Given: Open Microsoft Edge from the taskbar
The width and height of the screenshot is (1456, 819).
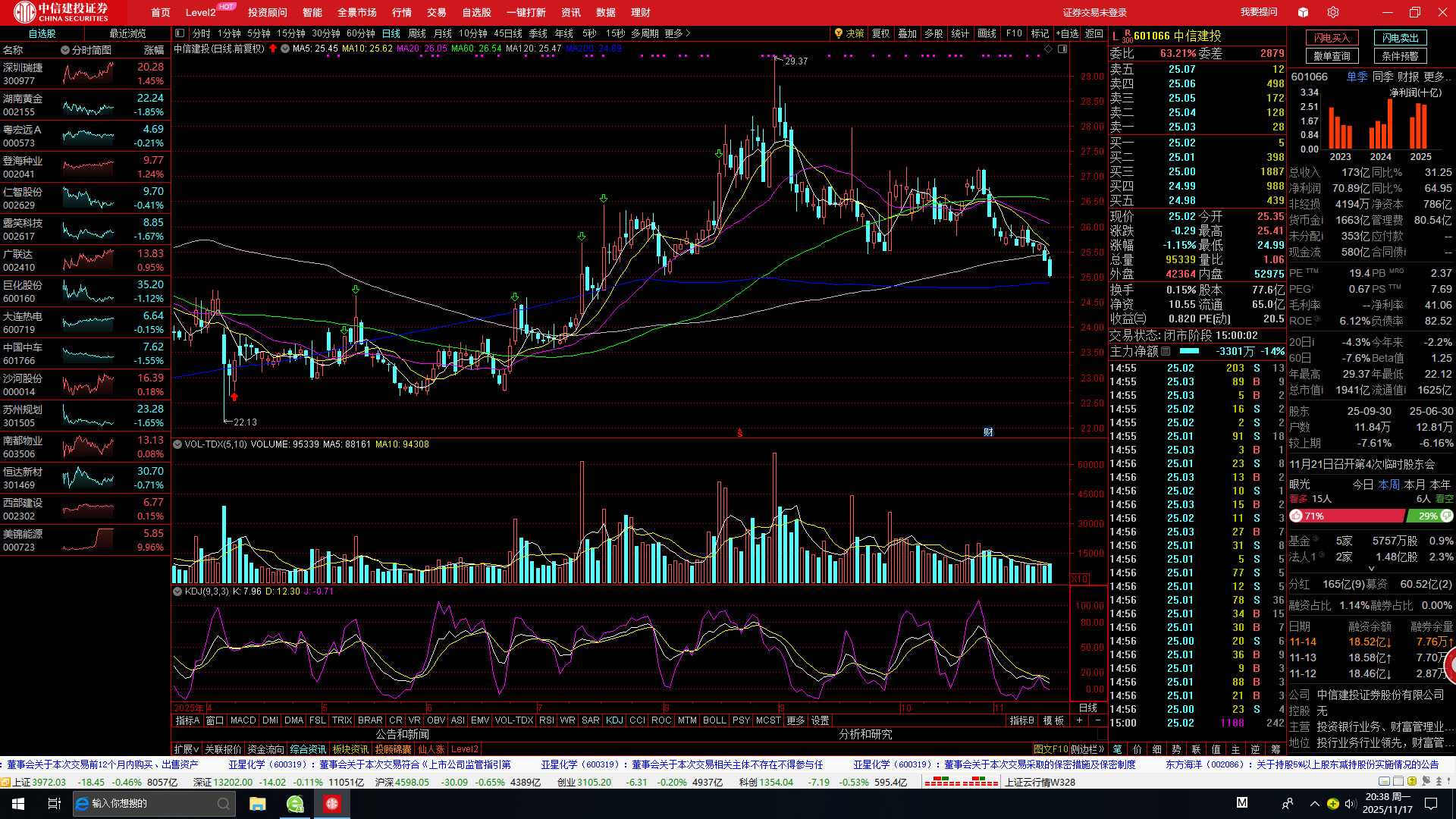Looking at the screenshot, I should tap(83, 804).
